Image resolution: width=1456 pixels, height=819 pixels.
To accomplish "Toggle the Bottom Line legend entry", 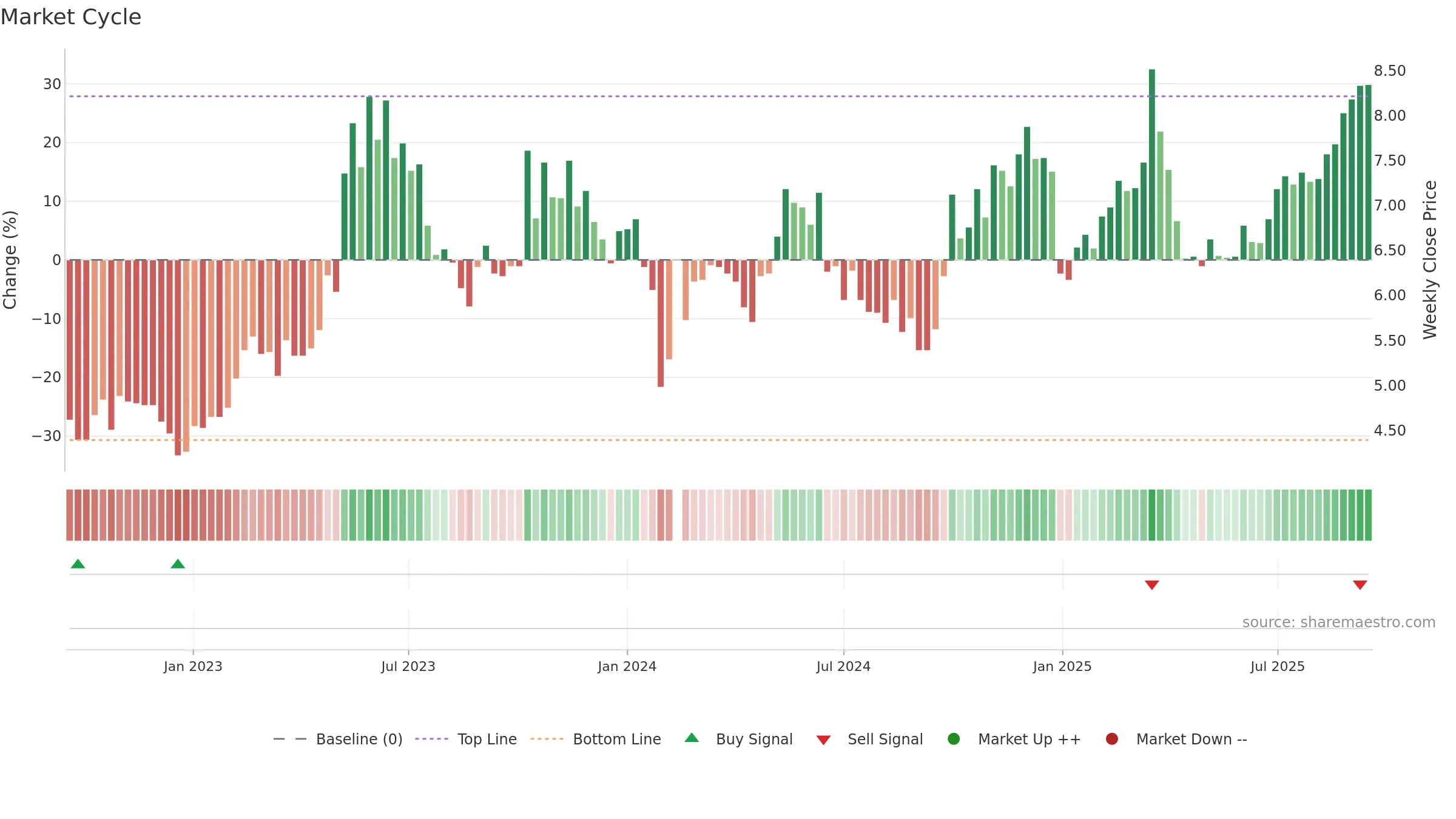I will point(596,739).
